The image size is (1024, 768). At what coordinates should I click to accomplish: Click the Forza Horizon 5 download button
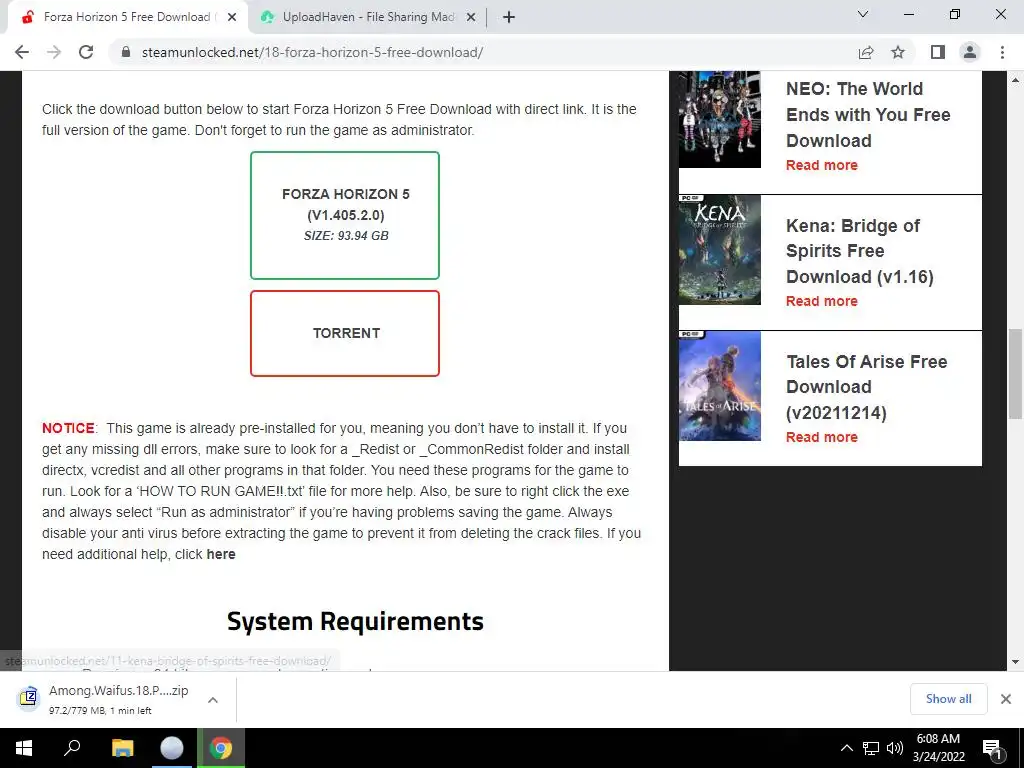pyautogui.click(x=345, y=215)
